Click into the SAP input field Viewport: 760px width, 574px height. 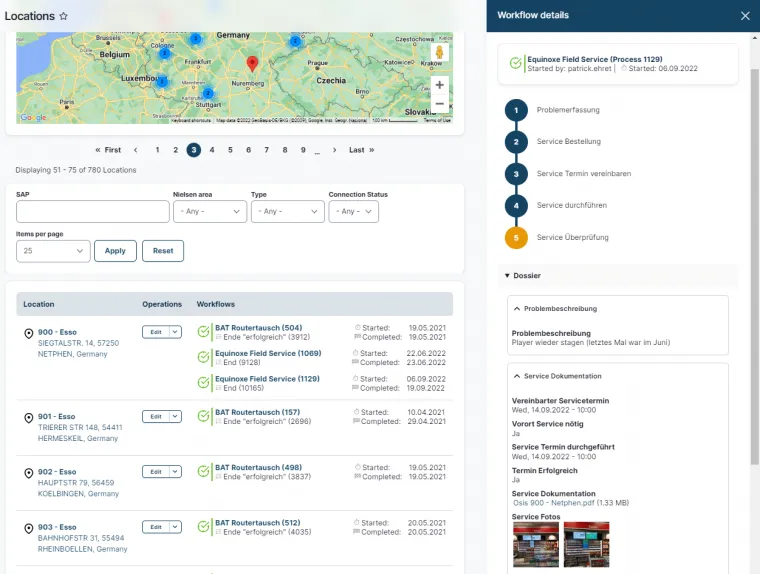(x=93, y=212)
